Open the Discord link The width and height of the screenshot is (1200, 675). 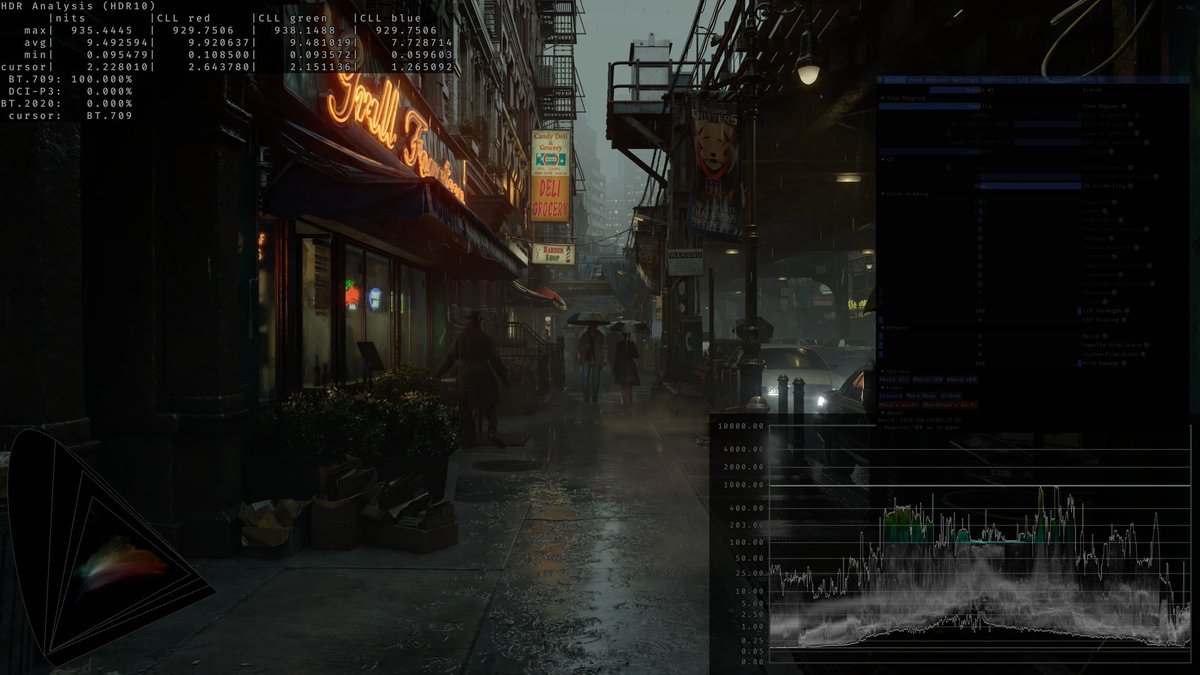click(x=891, y=396)
